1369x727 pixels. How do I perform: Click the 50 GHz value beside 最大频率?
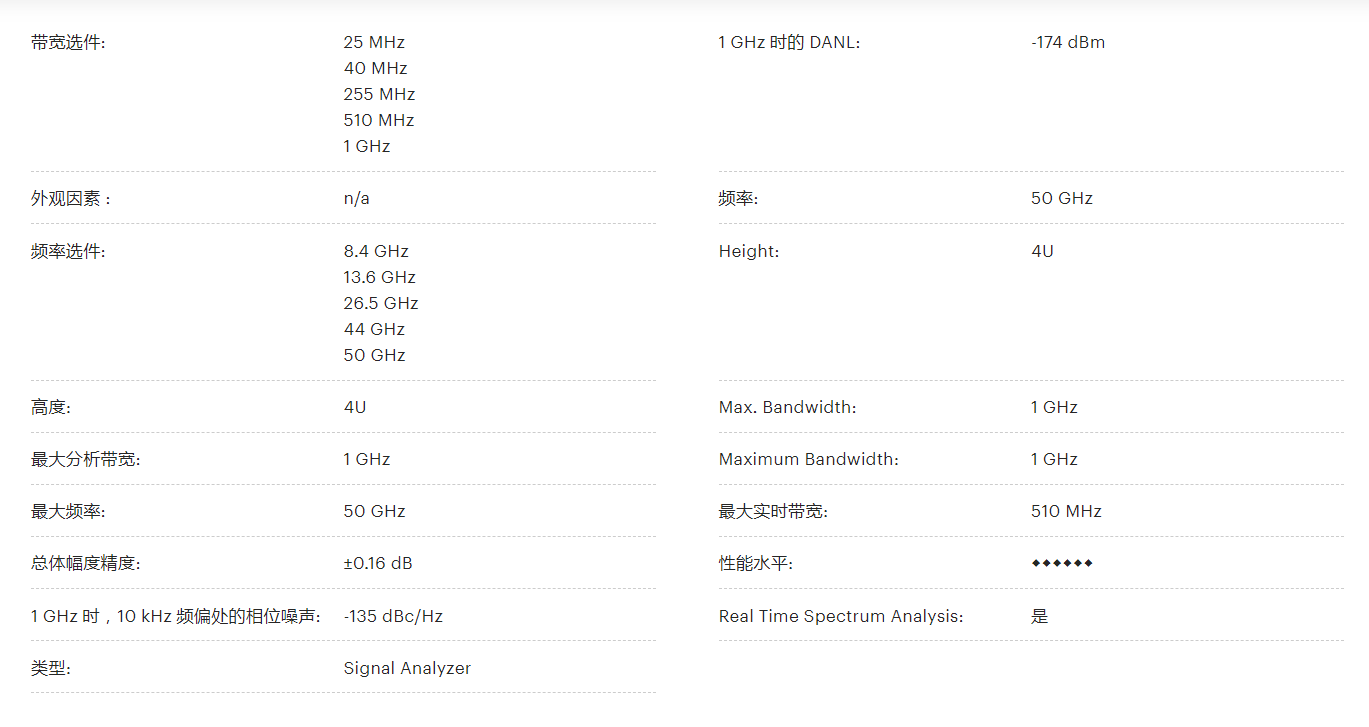pos(374,511)
